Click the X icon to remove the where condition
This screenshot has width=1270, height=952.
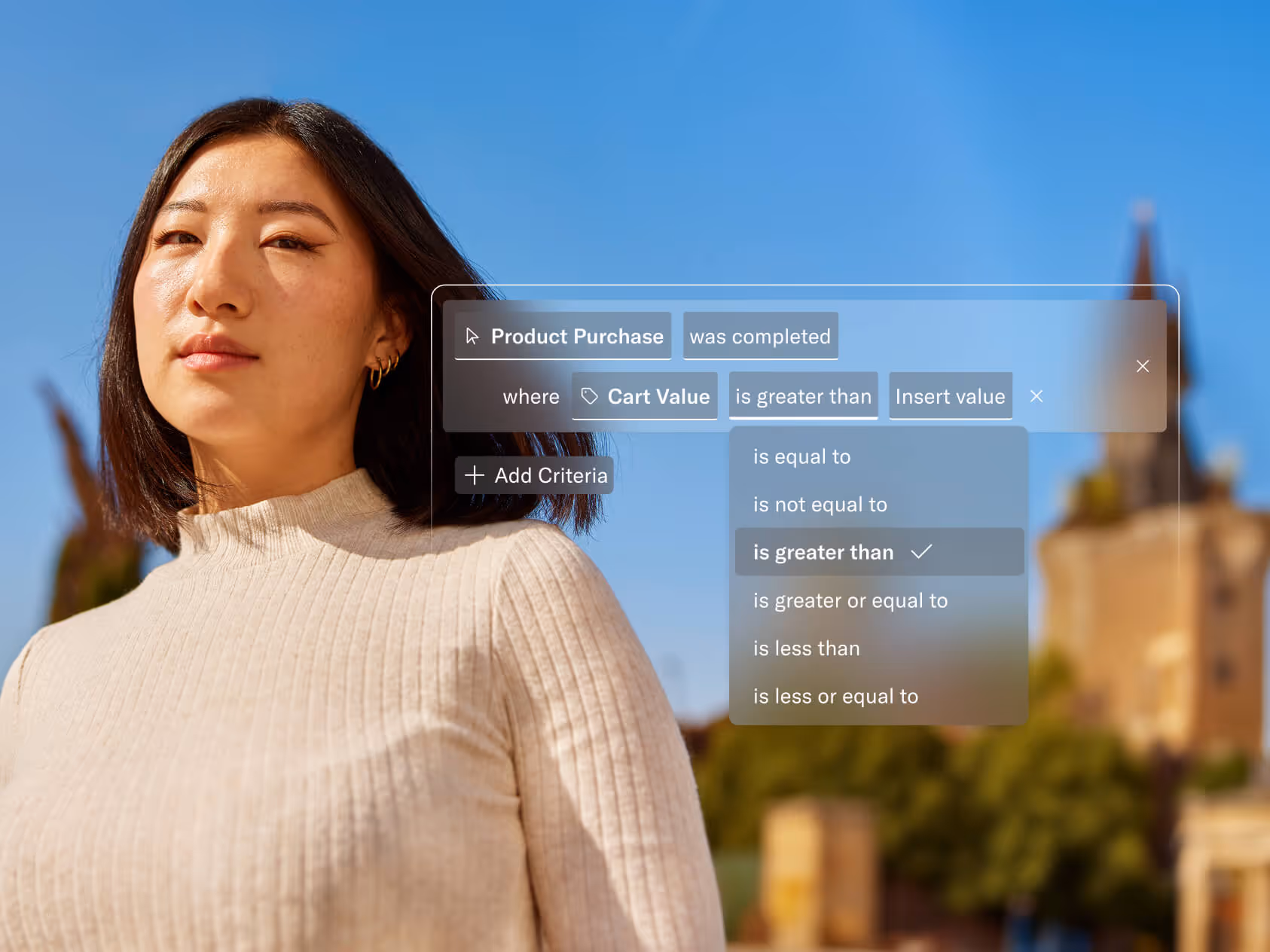point(1037,395)
